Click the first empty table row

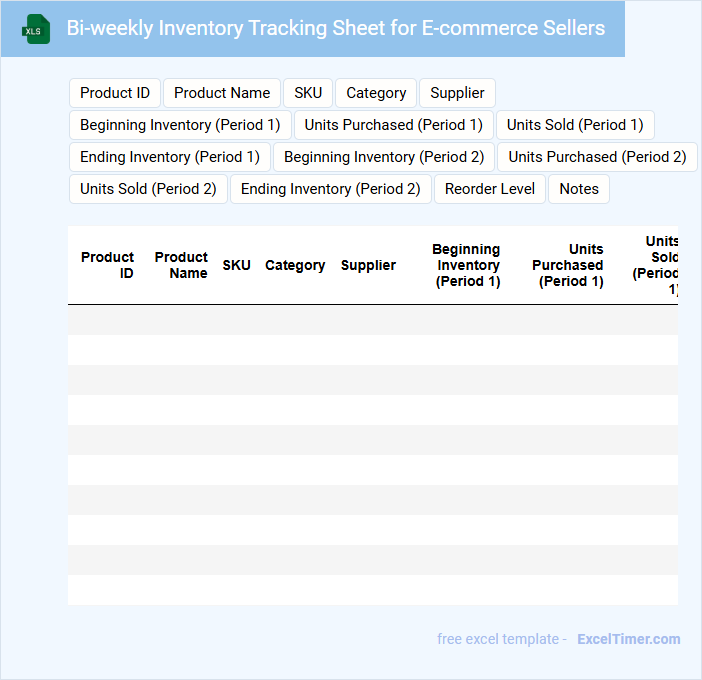[372, 320]
